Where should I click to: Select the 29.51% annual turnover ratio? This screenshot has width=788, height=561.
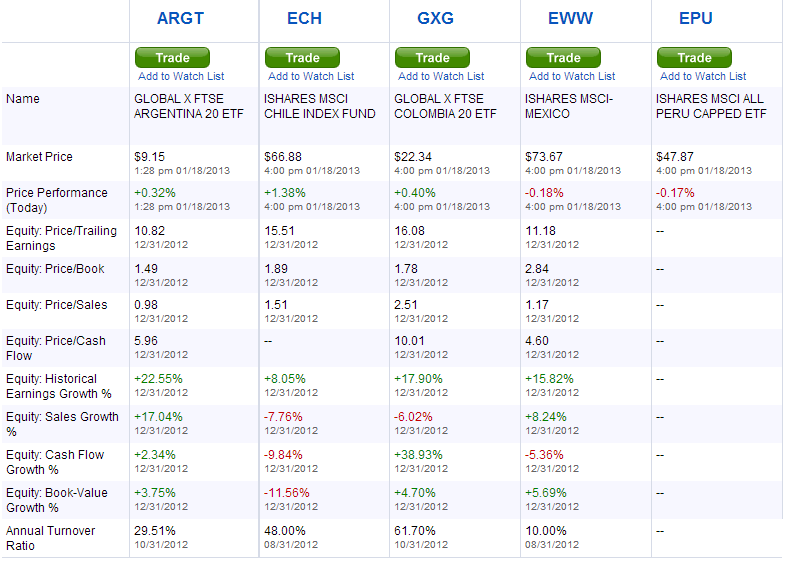coord(155,531)
